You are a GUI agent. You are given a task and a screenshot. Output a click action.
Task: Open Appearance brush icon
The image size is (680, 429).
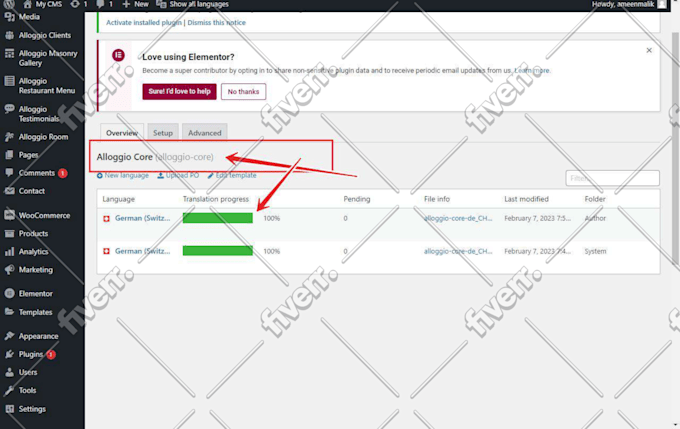9,336
